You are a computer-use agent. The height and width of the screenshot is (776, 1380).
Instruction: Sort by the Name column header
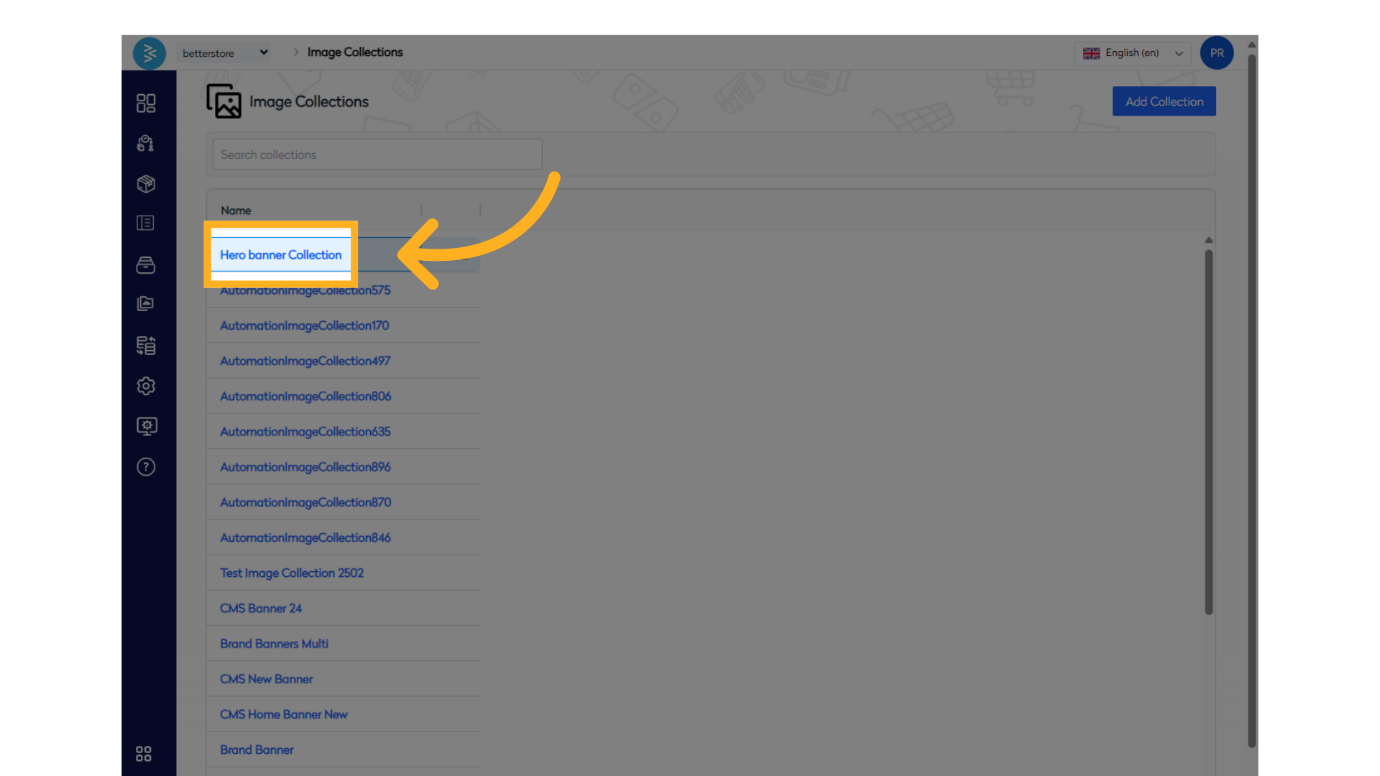pyautogui.click(x=236, y=210)
